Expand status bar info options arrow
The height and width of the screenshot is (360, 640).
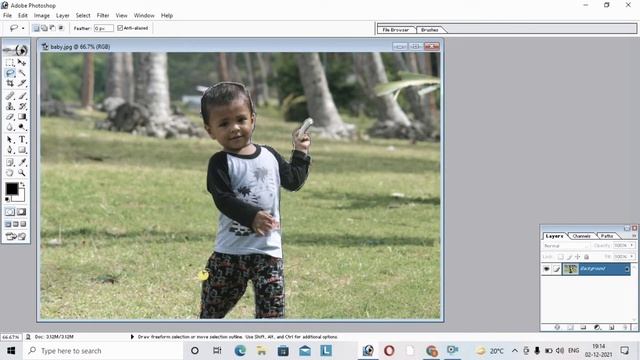tap(132, 337)
